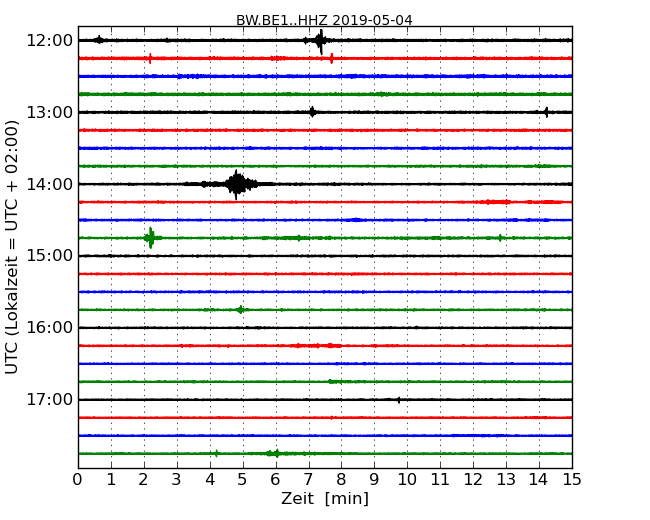Click the x-axis tick label 4
This screenshot has width=650, height=520.
tap(210, 480)
